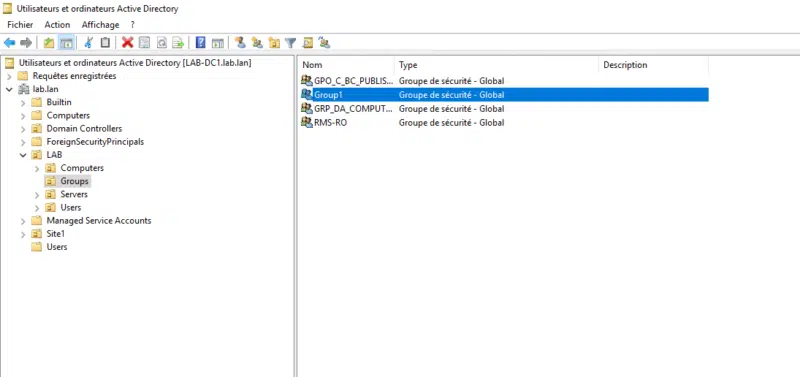800x377 pixels.
Task: Open the Affichage menu
Action: tap(101, 24)
